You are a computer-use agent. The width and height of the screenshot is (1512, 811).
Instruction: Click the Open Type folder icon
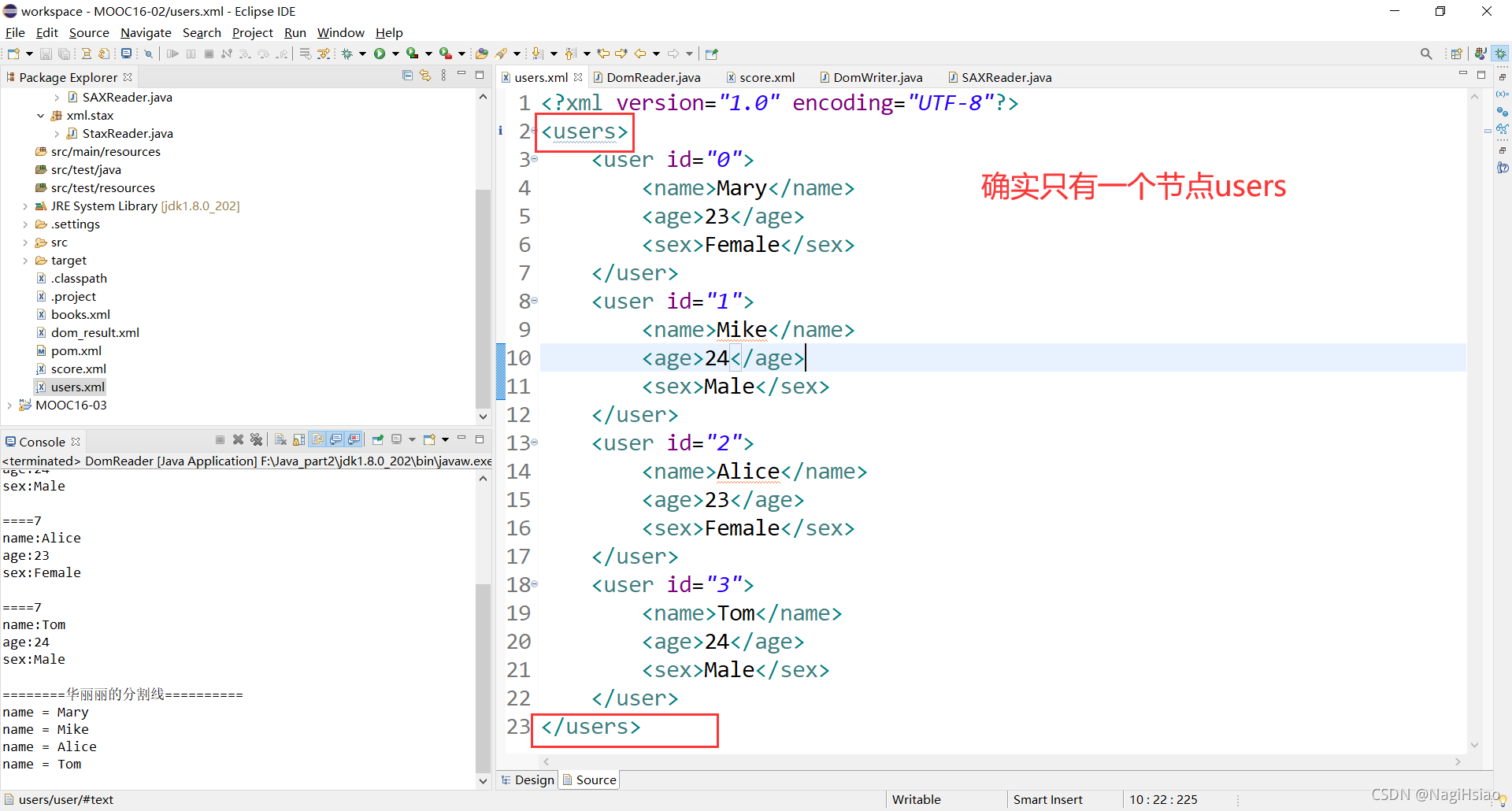[x=482, y=54]
